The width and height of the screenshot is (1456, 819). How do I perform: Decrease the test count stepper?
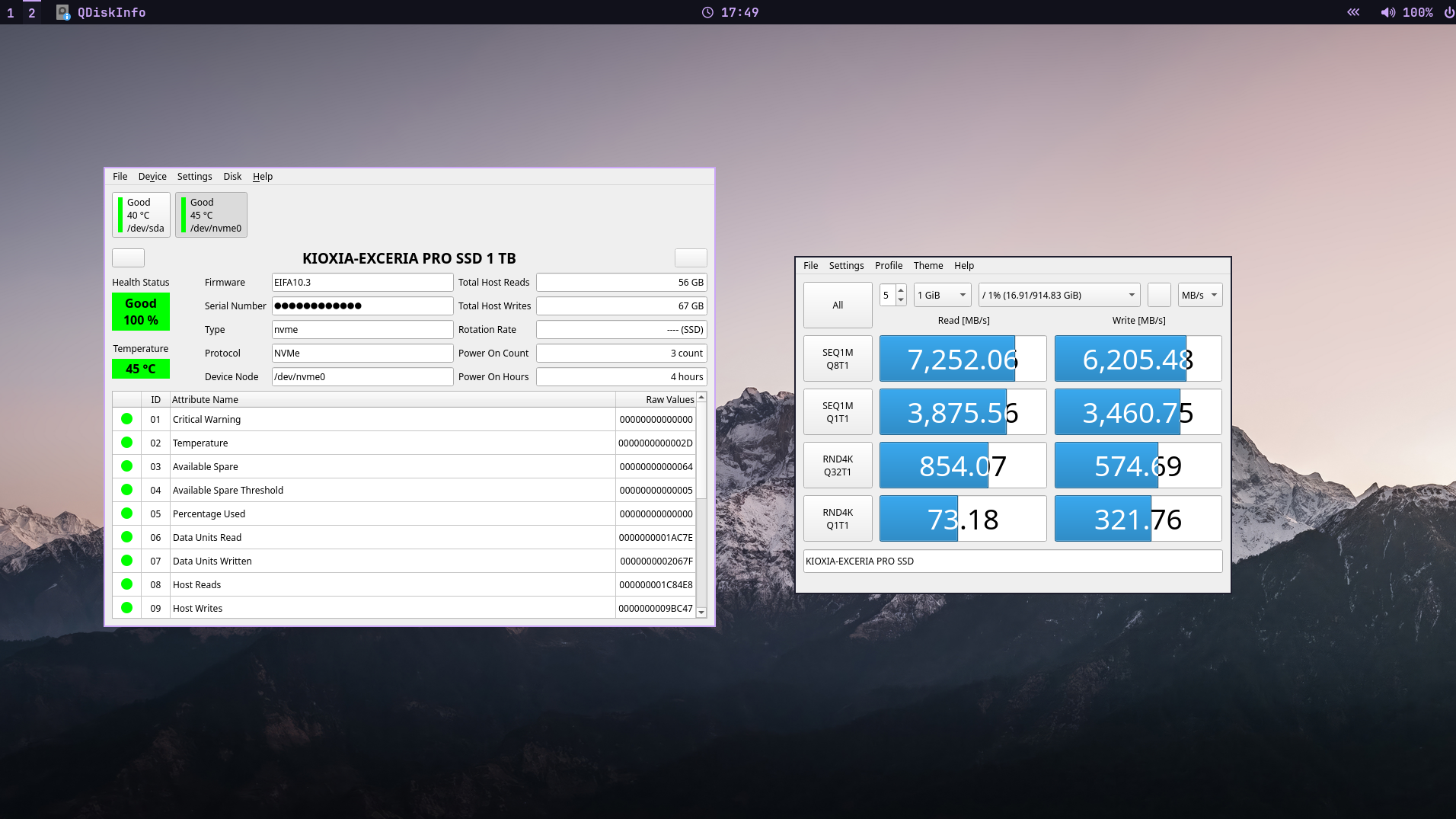(901, 300)
